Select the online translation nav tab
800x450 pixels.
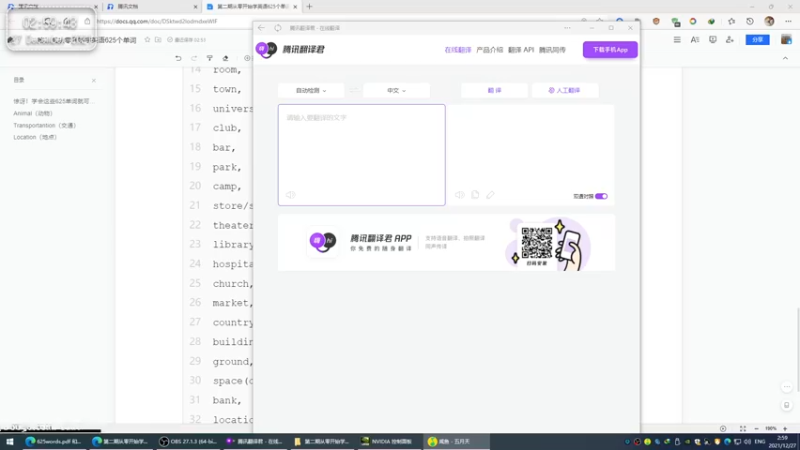pyautogui.click(x=458, y=50)
